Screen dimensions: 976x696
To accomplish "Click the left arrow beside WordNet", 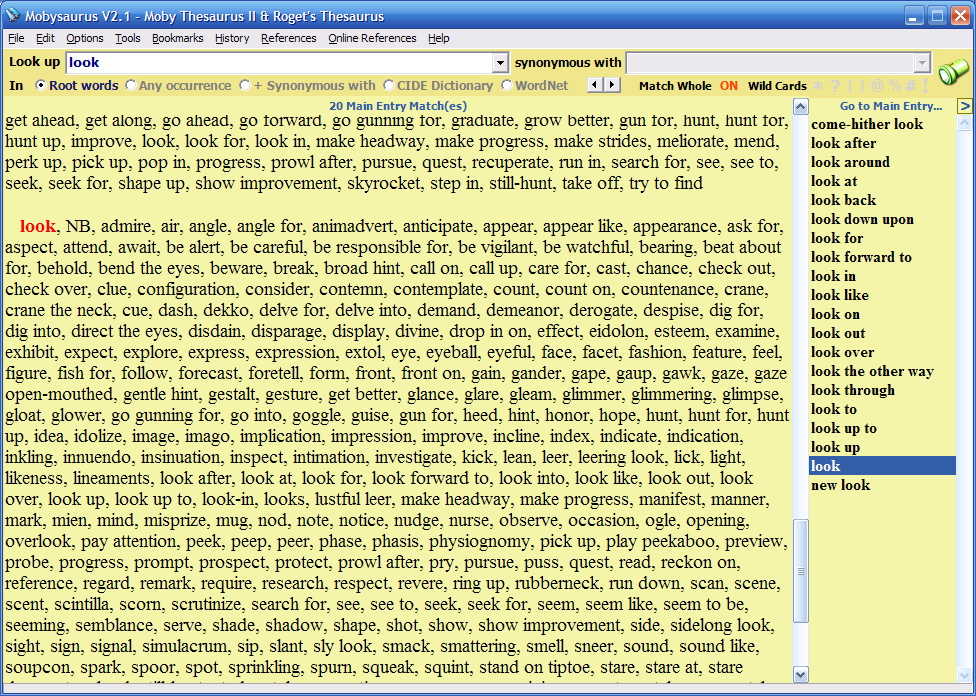I will coord(596,85).
